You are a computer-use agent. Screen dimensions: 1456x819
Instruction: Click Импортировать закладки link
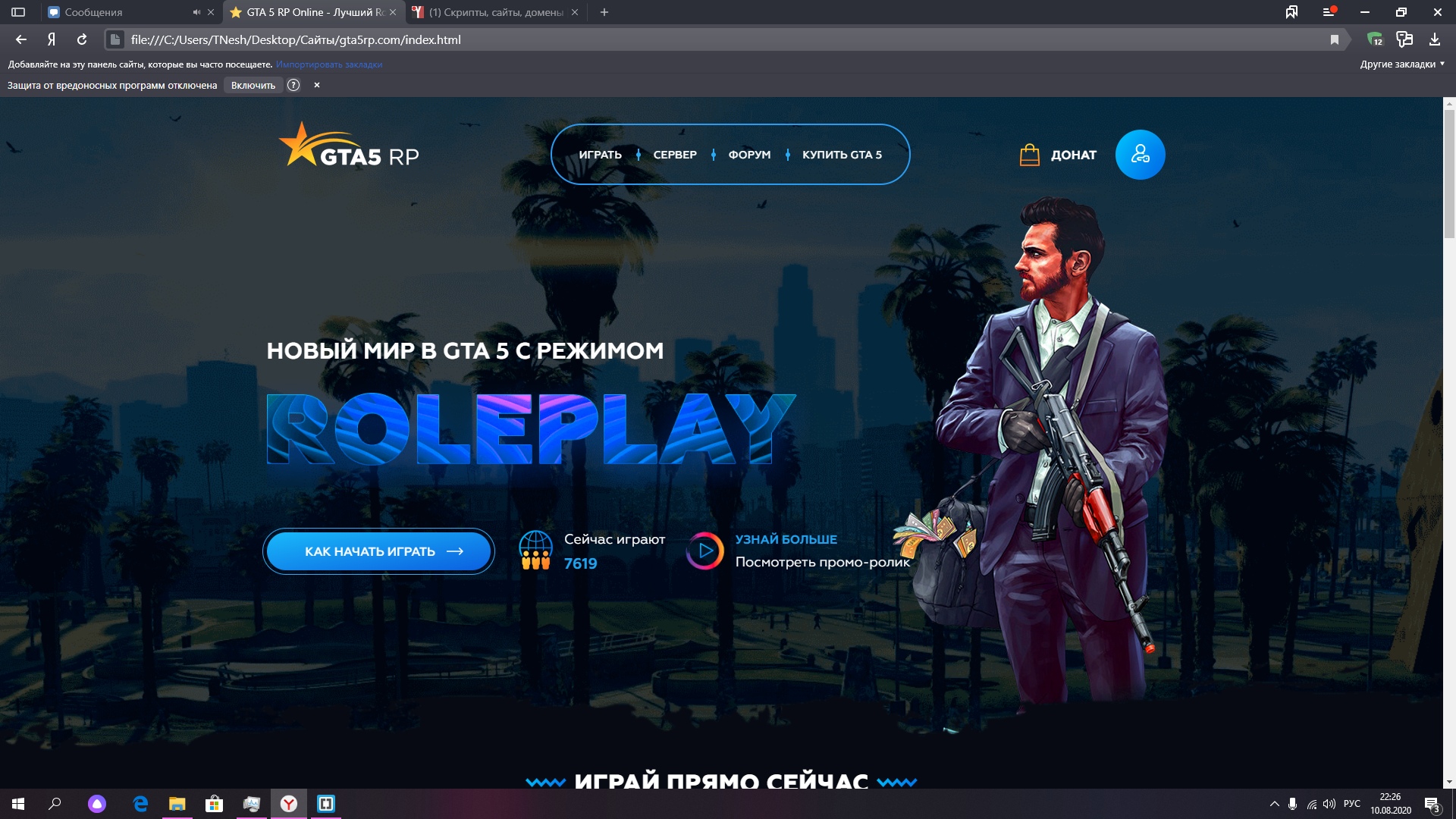tap(329, 64)
